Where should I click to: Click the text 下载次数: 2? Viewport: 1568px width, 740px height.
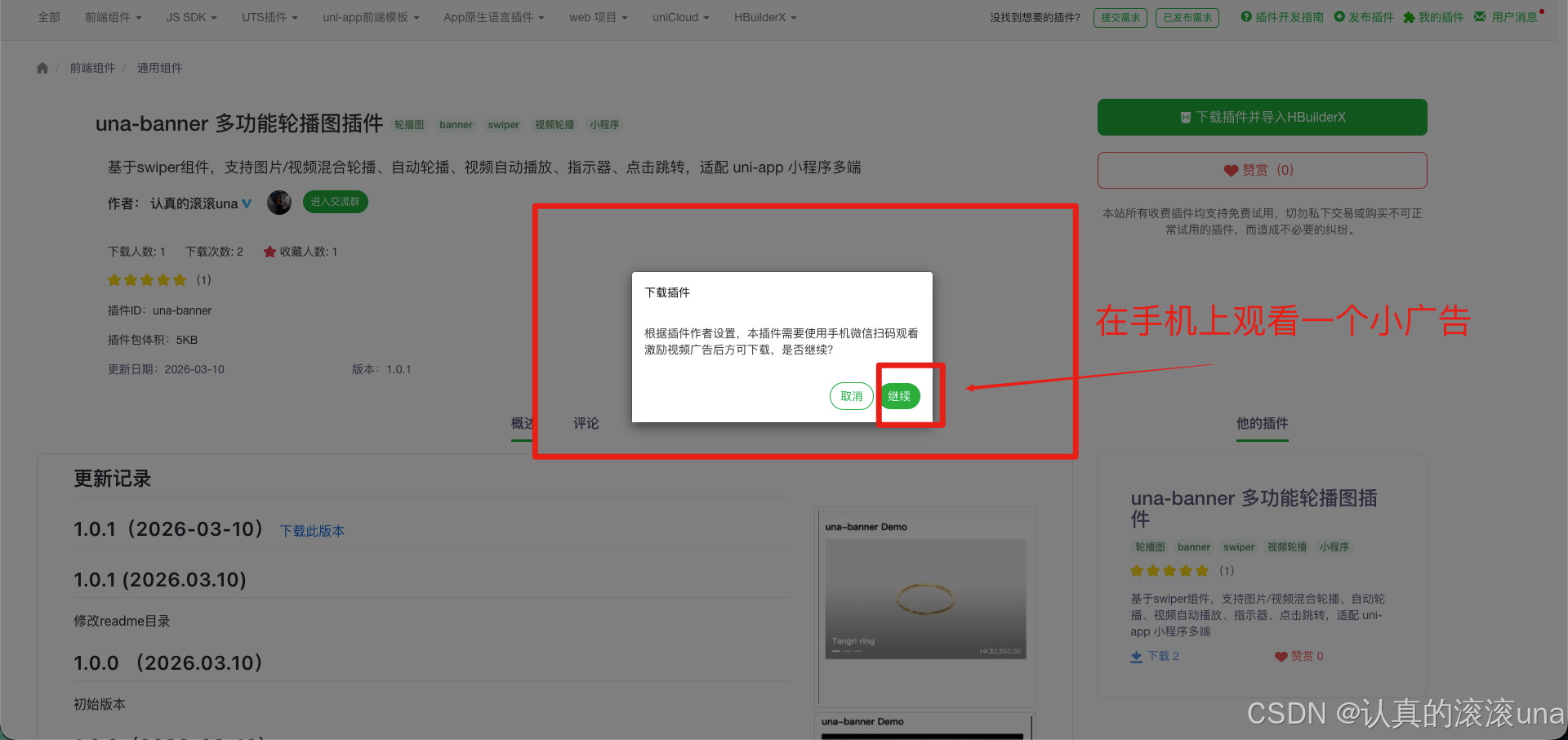(214, 252)
